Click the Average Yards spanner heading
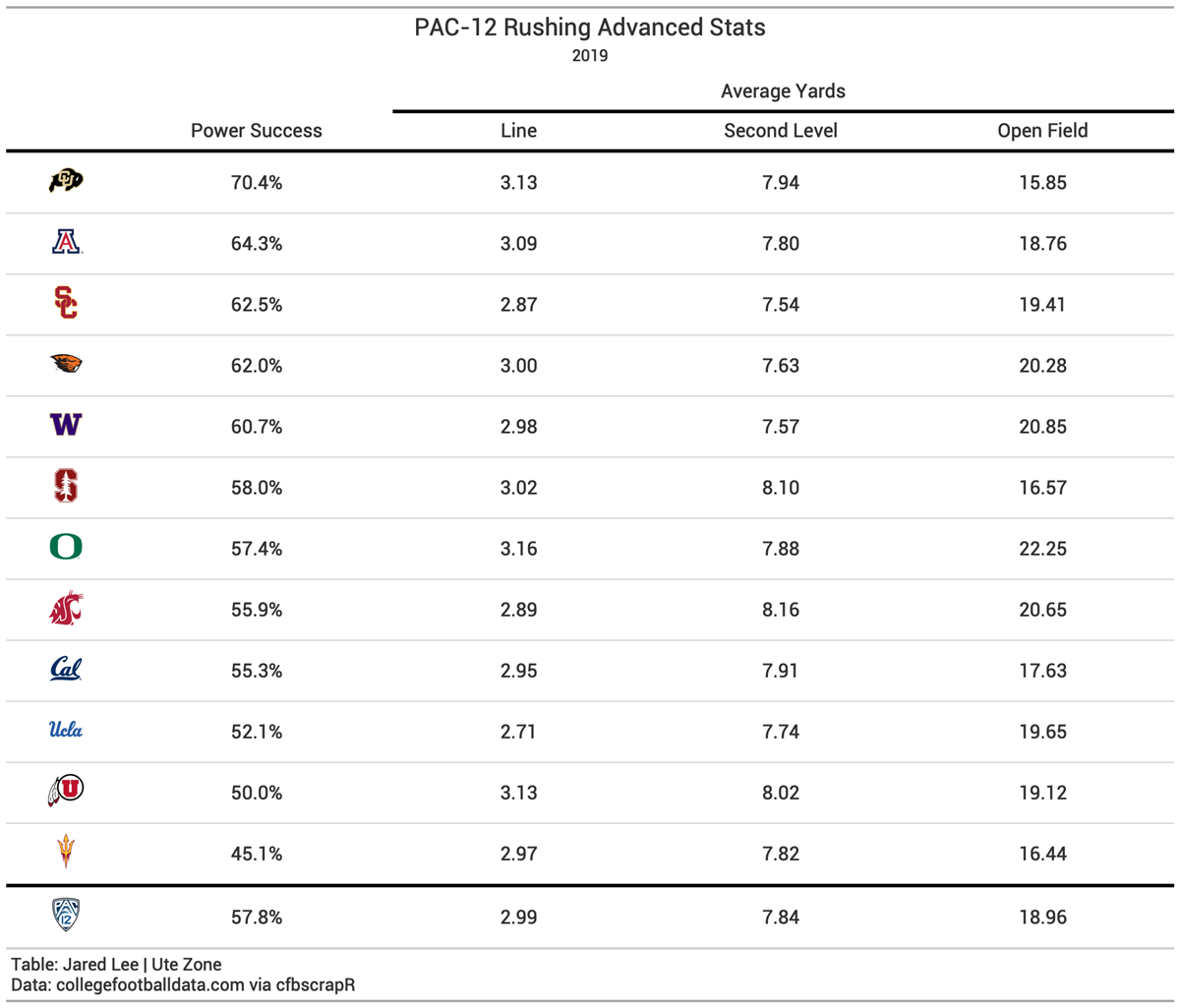The width and height of the screenshot is (1180, 1008). [783, 91]
